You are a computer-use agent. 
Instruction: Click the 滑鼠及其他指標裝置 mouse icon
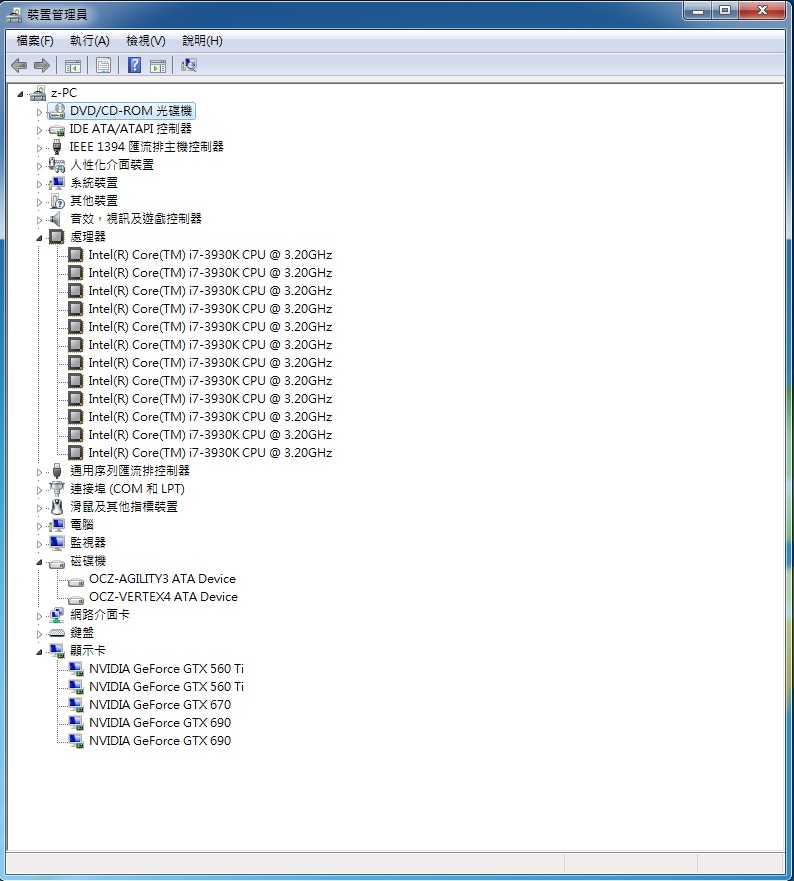[57, 507]
